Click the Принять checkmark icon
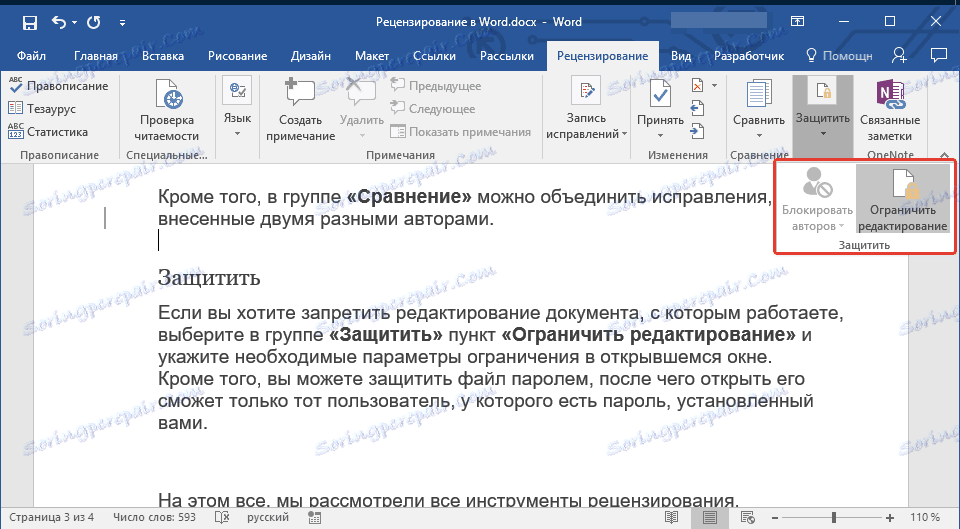This screenshot has width=960, height=529. tap(660, 93)
